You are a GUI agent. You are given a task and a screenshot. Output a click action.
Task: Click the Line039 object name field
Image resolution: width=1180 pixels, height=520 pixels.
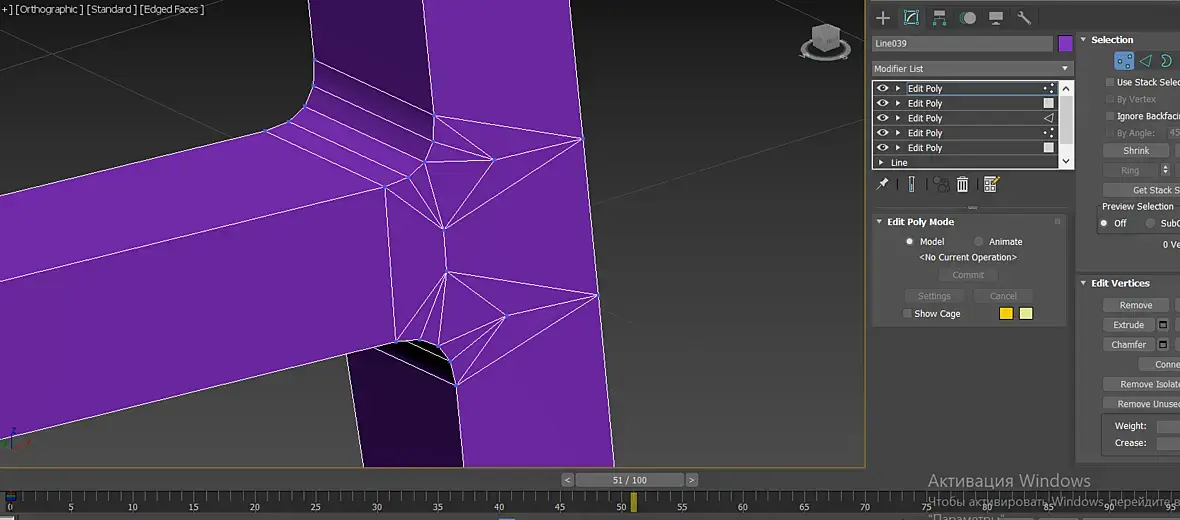pyautogui.click(x=963, y=44)
